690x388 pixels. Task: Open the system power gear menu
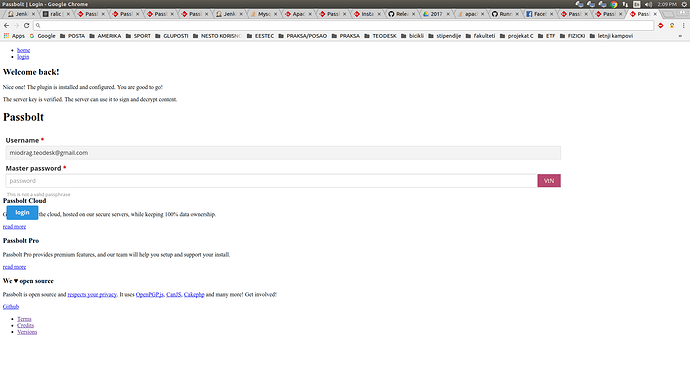[684, 4]
